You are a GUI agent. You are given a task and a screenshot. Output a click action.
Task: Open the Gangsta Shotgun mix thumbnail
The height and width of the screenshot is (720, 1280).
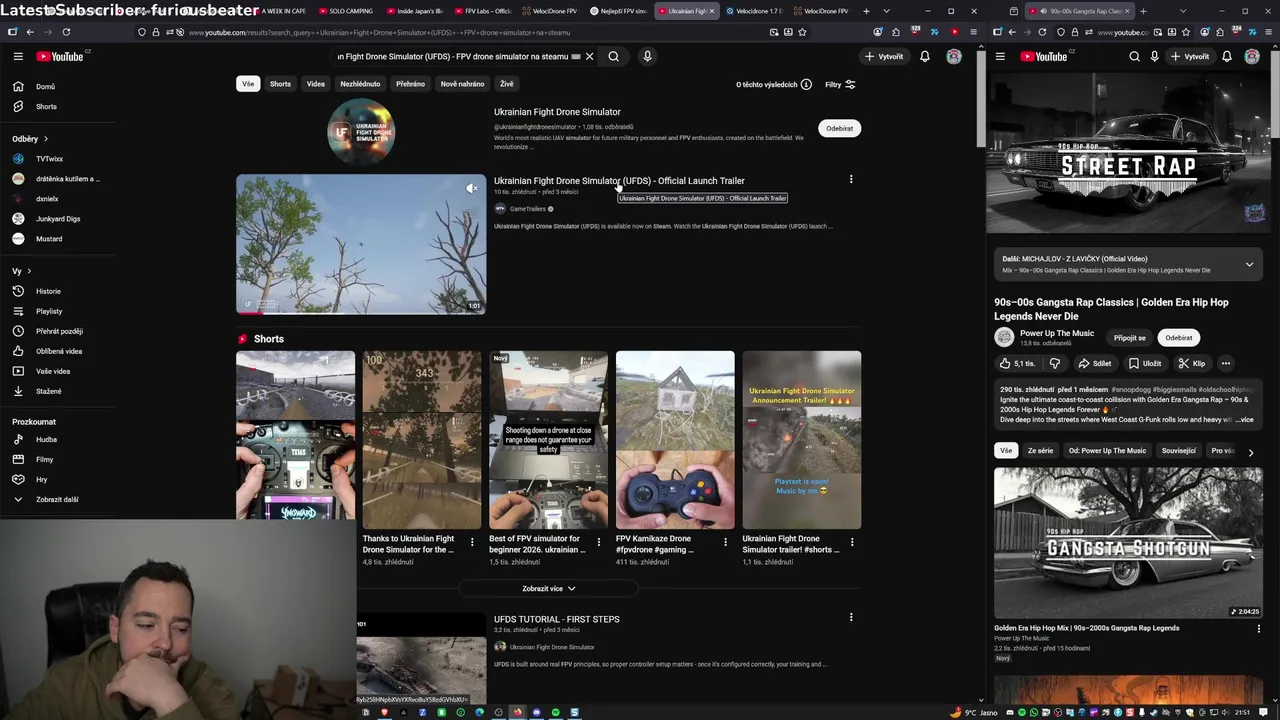pyautogui.click(x=1128, y=543)
